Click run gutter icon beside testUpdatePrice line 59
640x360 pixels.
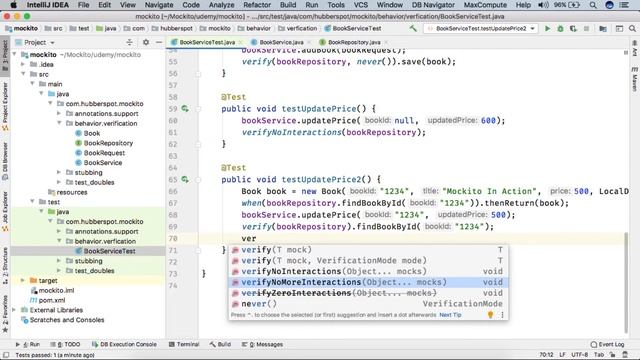[x=185, y=109]
